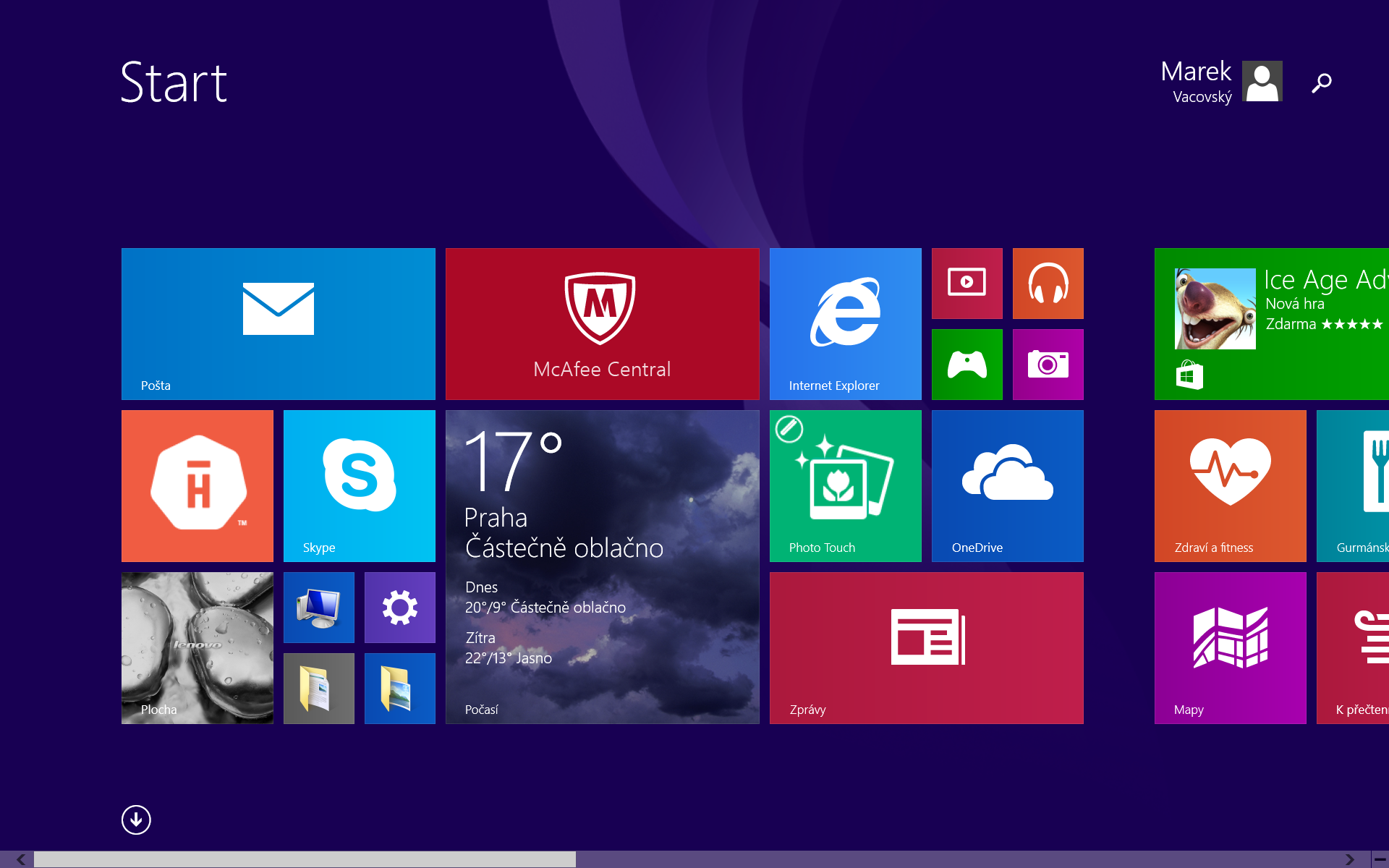
Task: Click today's forecast 20°/9° Částečně oblačno
Action: [545, 608]
